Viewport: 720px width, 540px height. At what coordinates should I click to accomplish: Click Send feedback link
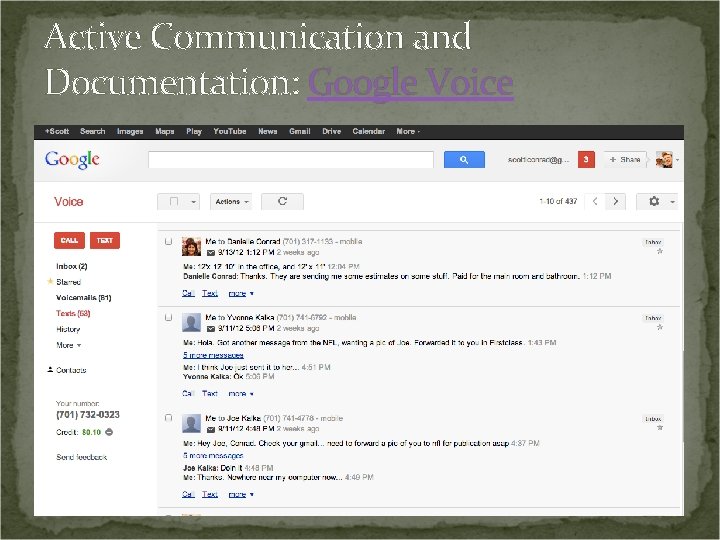pyautogui.click(x=81, y=457)
